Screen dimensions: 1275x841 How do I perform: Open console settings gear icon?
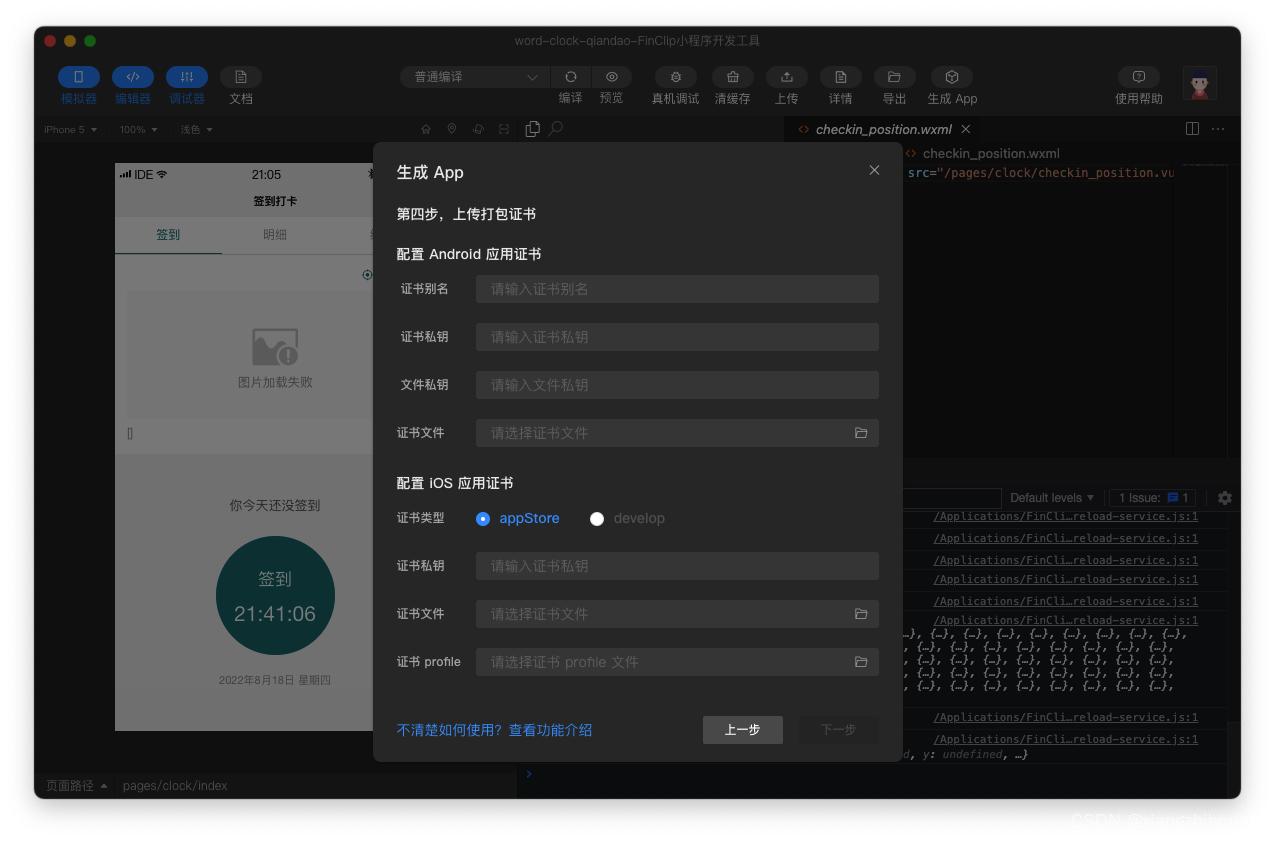pyautogui.click(x=1225, y=498)
